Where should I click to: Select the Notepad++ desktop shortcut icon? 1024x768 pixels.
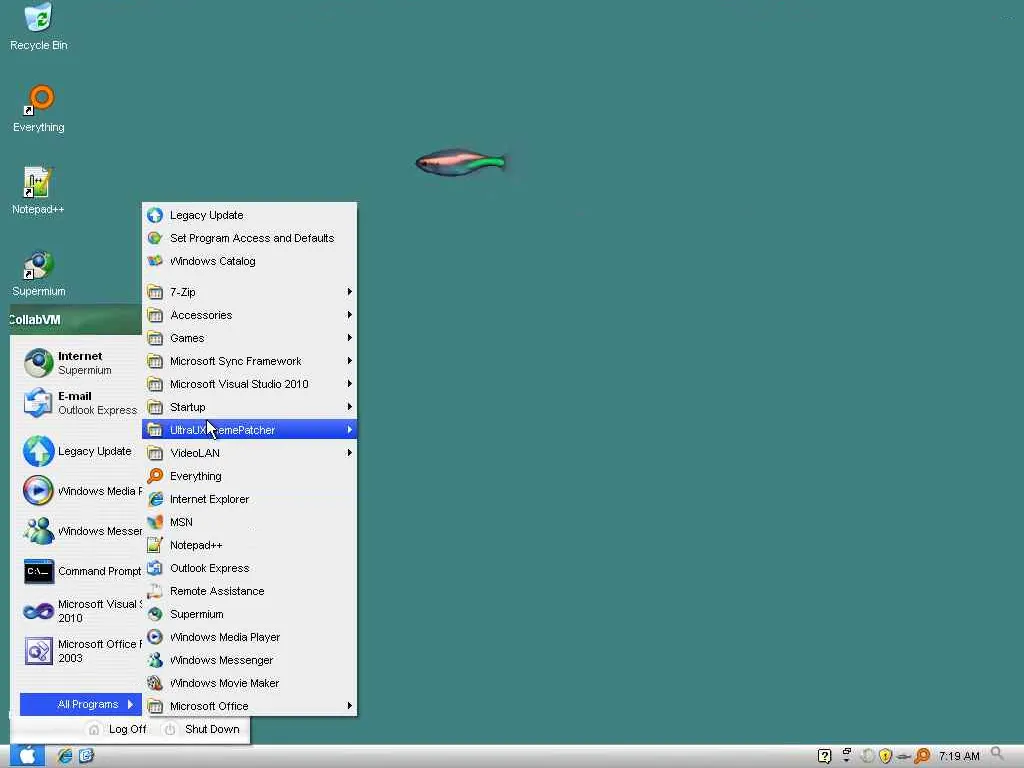[38, 191]
